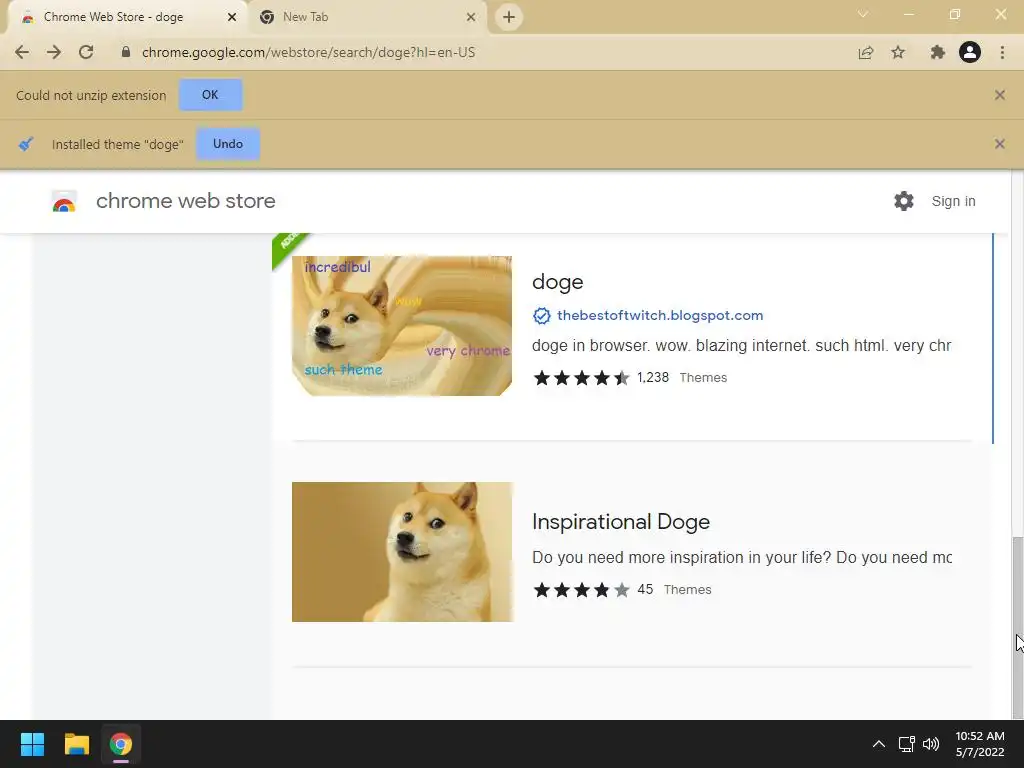Switch to the New Tab tab
The height and width of the screenshot is (768, 1024).
click(368, 18)
